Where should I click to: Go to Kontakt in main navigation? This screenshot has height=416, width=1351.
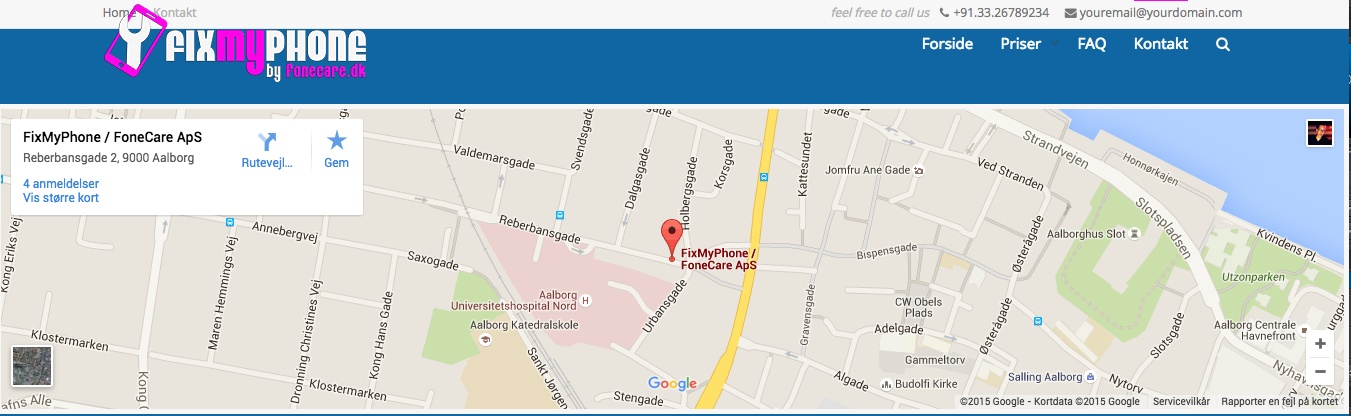click(1161, 44)
